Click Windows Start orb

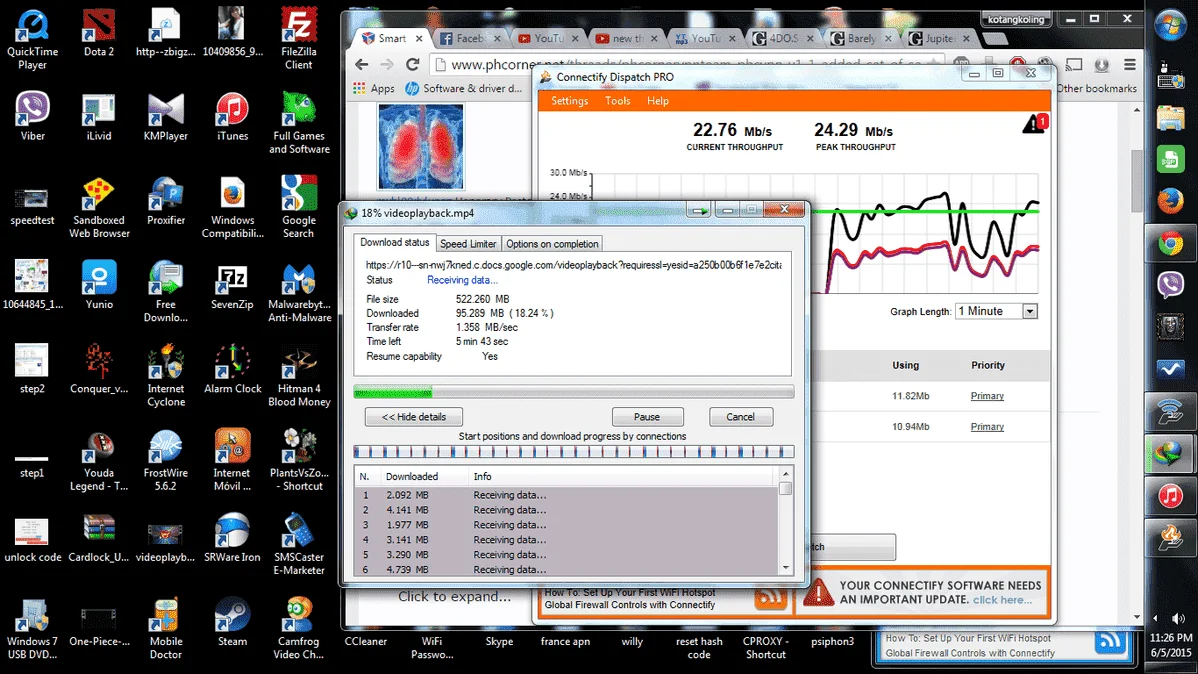click(1170, 25)
